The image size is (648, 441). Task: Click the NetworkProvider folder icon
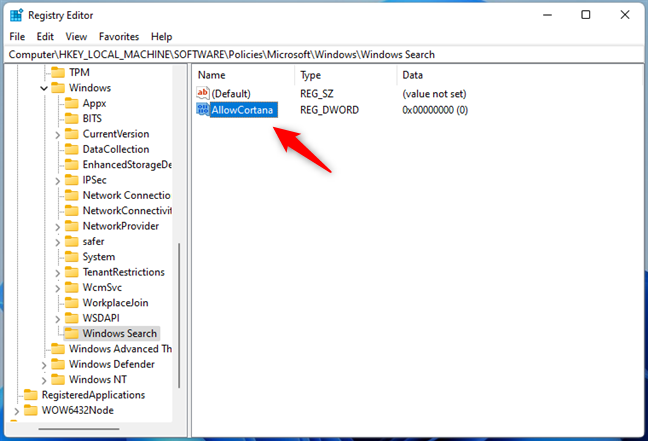point(71,226)
